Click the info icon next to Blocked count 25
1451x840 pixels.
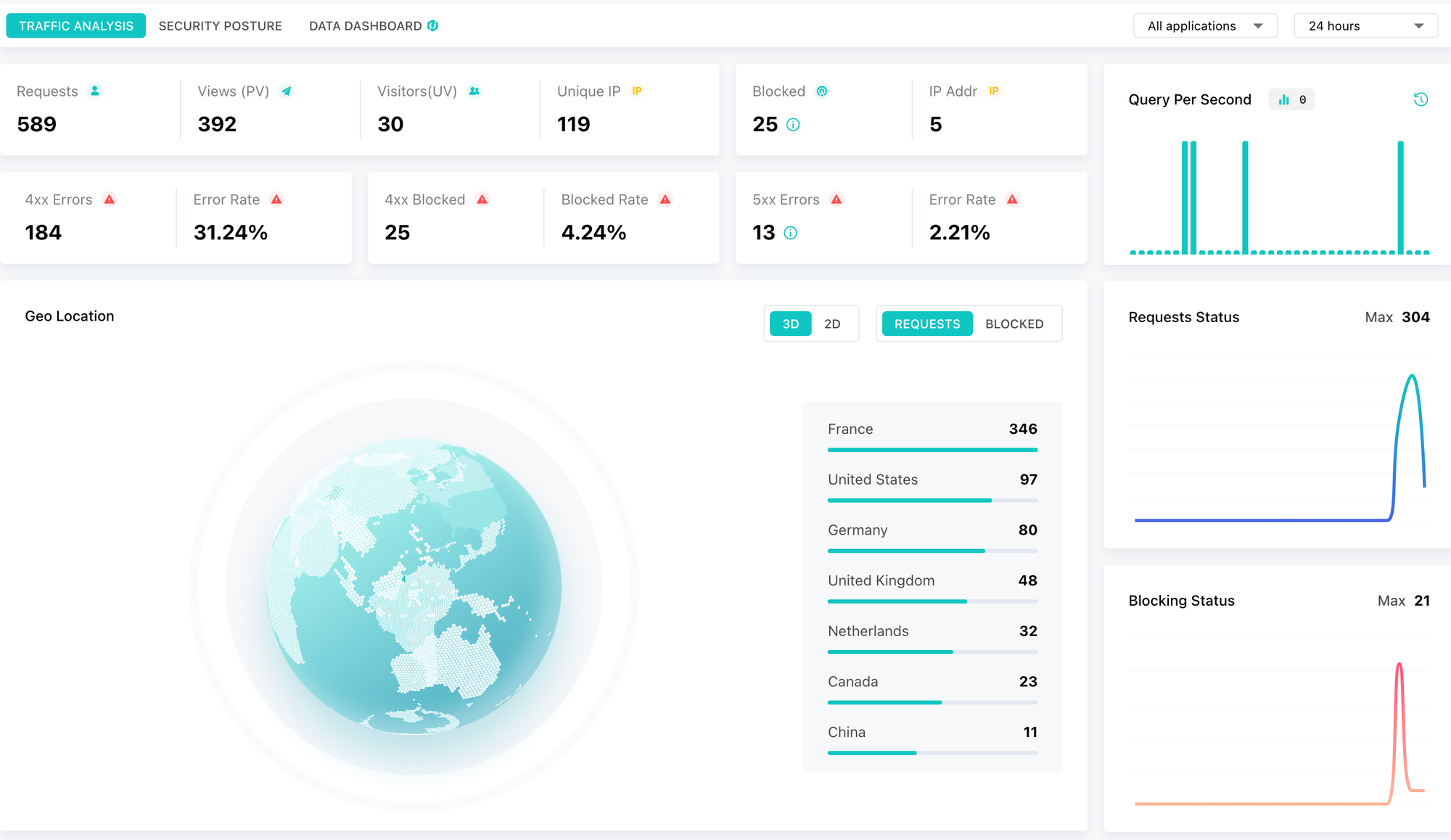(793, 125)
